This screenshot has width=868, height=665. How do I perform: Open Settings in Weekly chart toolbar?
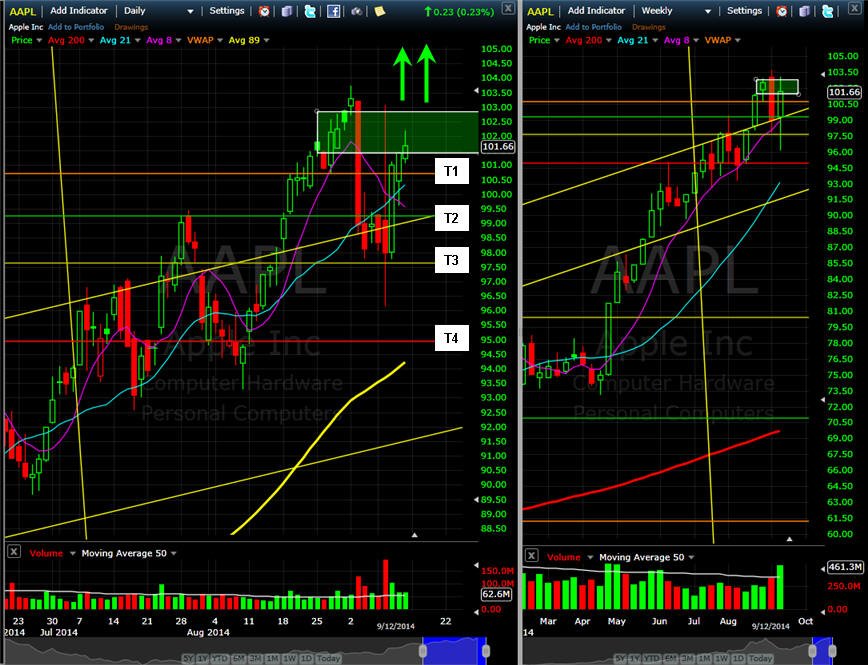click(x=744, y=11)
